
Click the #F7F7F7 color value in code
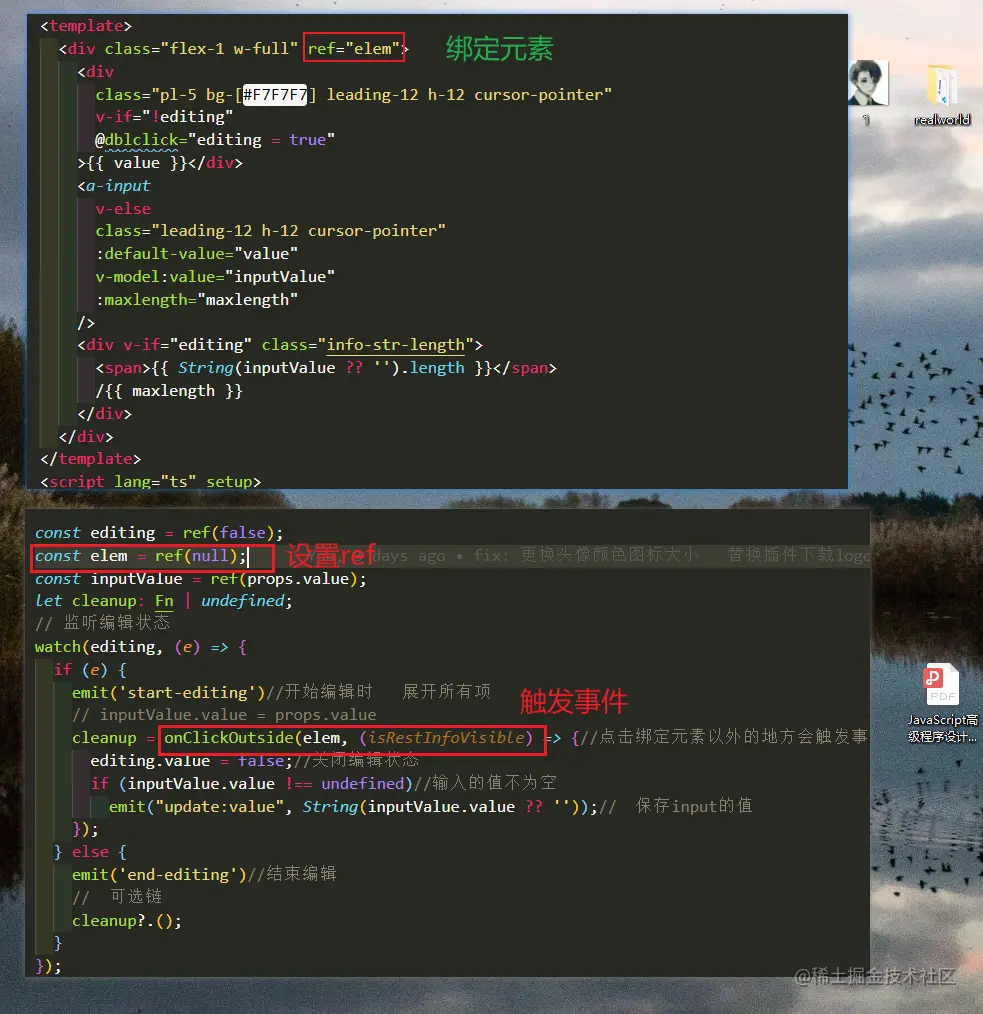[275, 94]
